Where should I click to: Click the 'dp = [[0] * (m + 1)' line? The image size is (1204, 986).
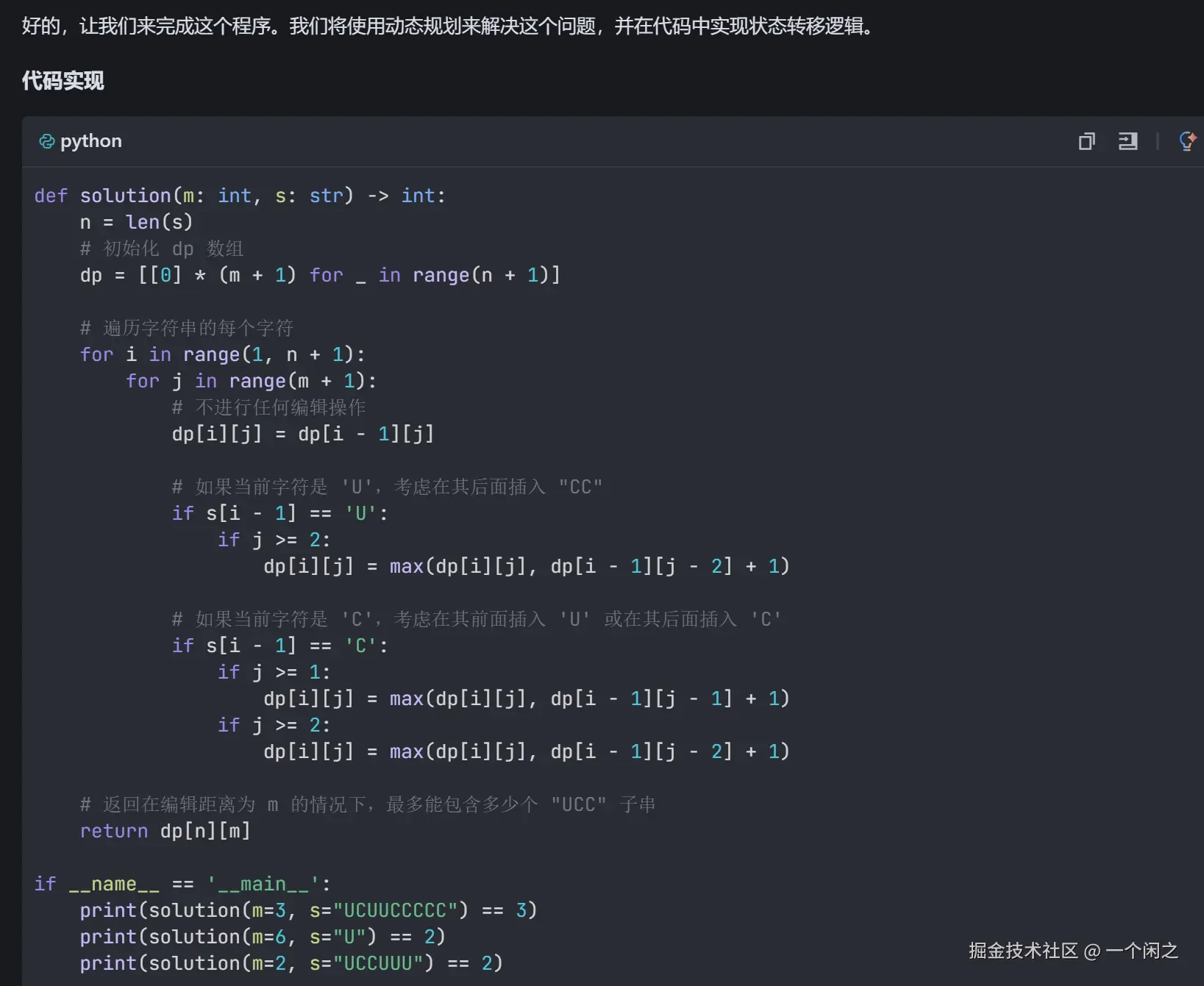pyautogui.click(x=320, y=275)
